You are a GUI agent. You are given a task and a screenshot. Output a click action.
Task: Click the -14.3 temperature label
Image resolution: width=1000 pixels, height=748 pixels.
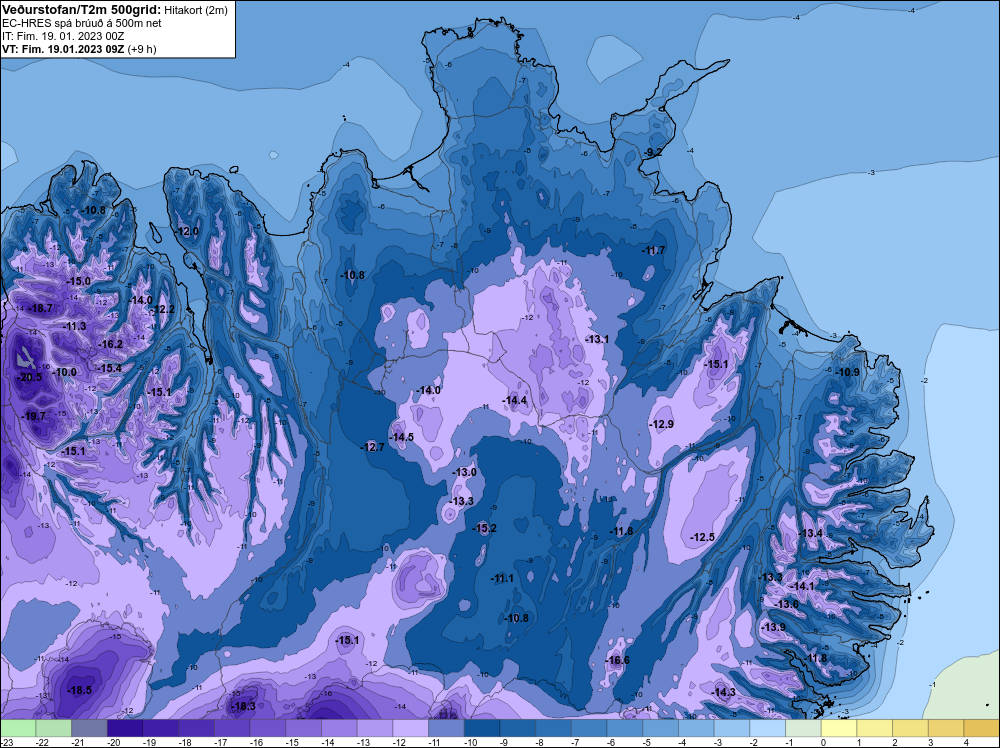(724, 692)
